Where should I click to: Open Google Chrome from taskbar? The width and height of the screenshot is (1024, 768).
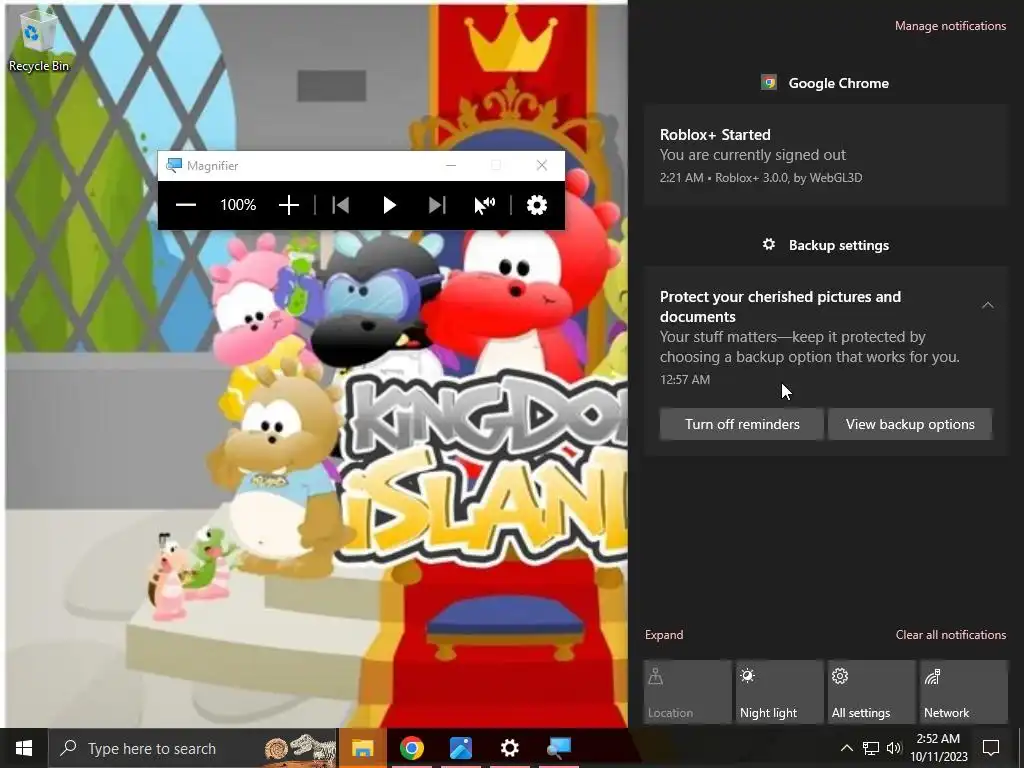tap(411, 748)
